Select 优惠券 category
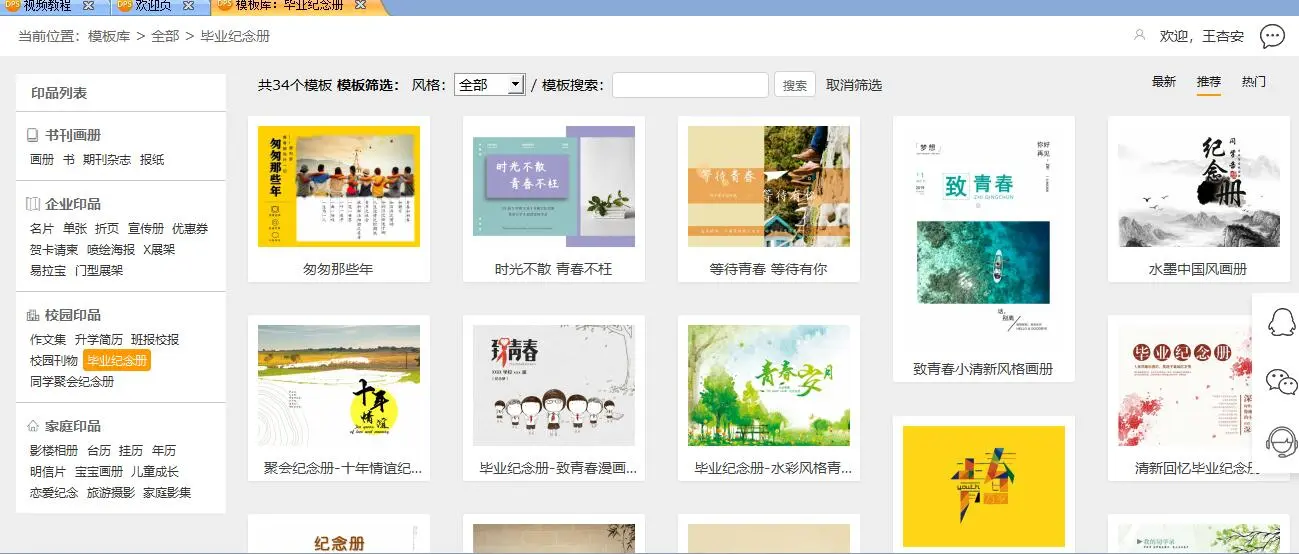 click(x=190, y=229)
